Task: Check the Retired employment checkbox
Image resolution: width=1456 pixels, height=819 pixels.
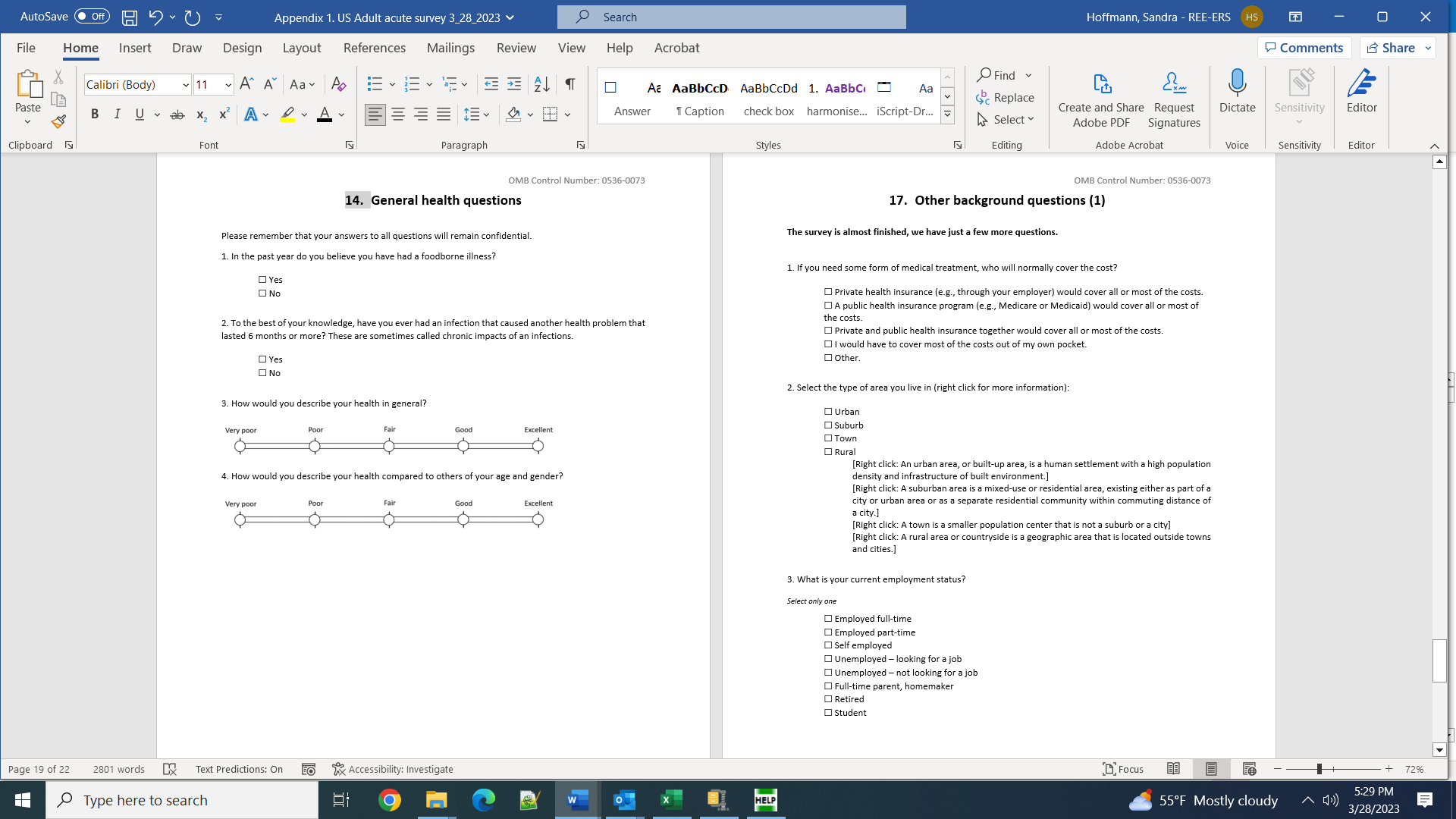Action: tap(828, 699)
